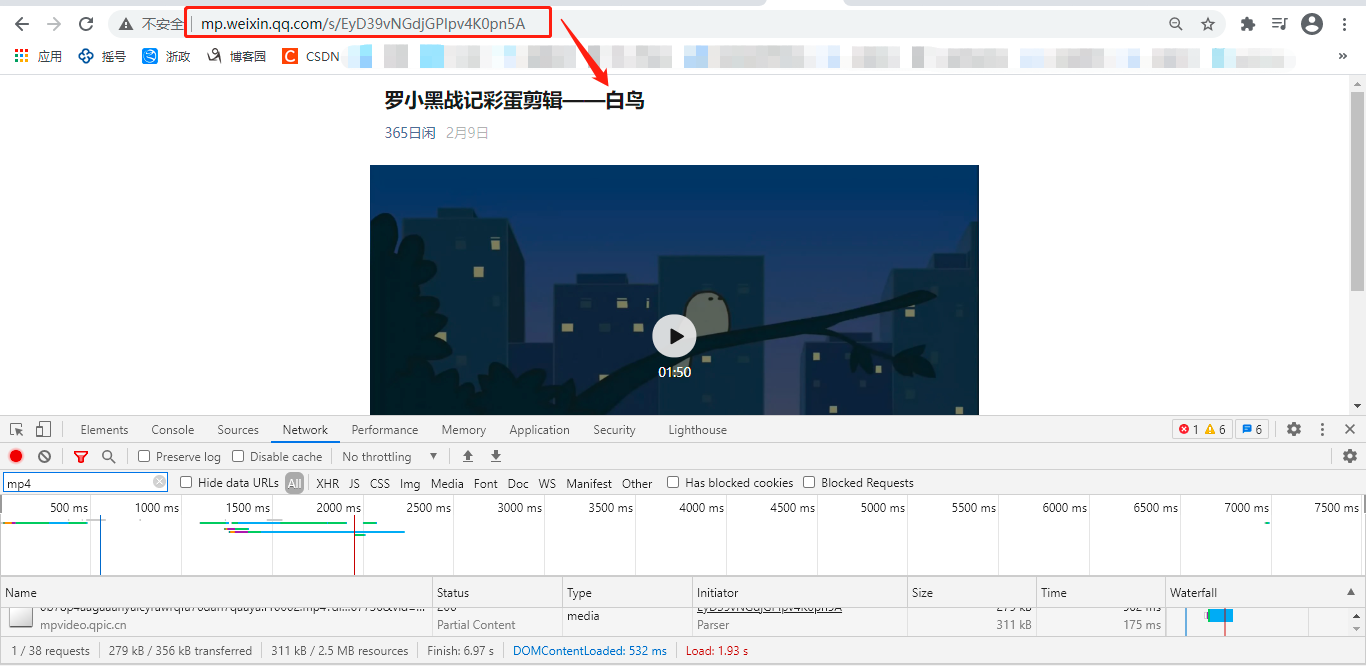The width and height of the screenshot is (1366, 666).
Task: Open DevTools customize three-dot menu
Action: (1322, 429)
